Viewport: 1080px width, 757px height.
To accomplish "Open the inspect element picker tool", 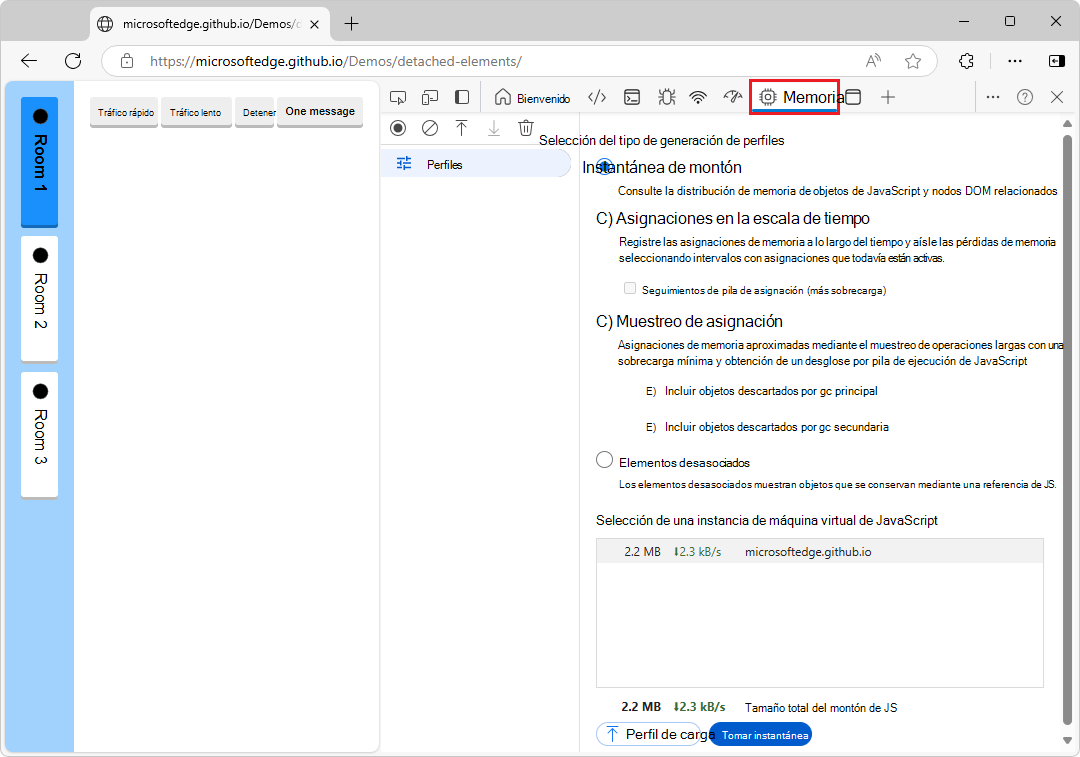I will pyautogui.click(x=398, y=98).
